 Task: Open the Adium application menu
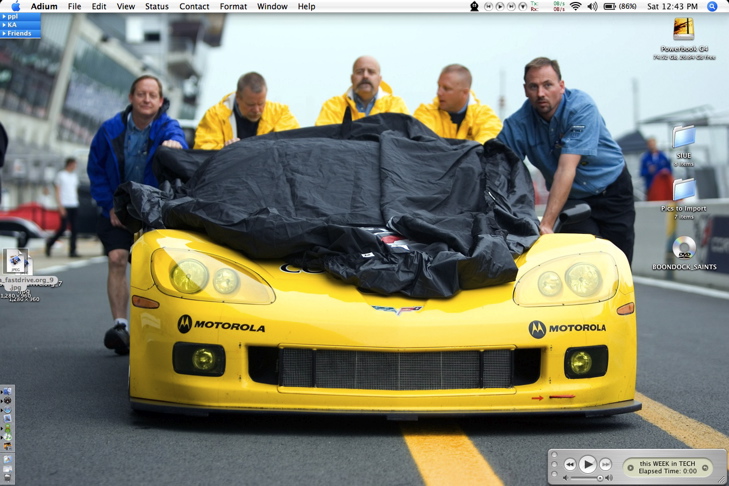coord(44,7)
